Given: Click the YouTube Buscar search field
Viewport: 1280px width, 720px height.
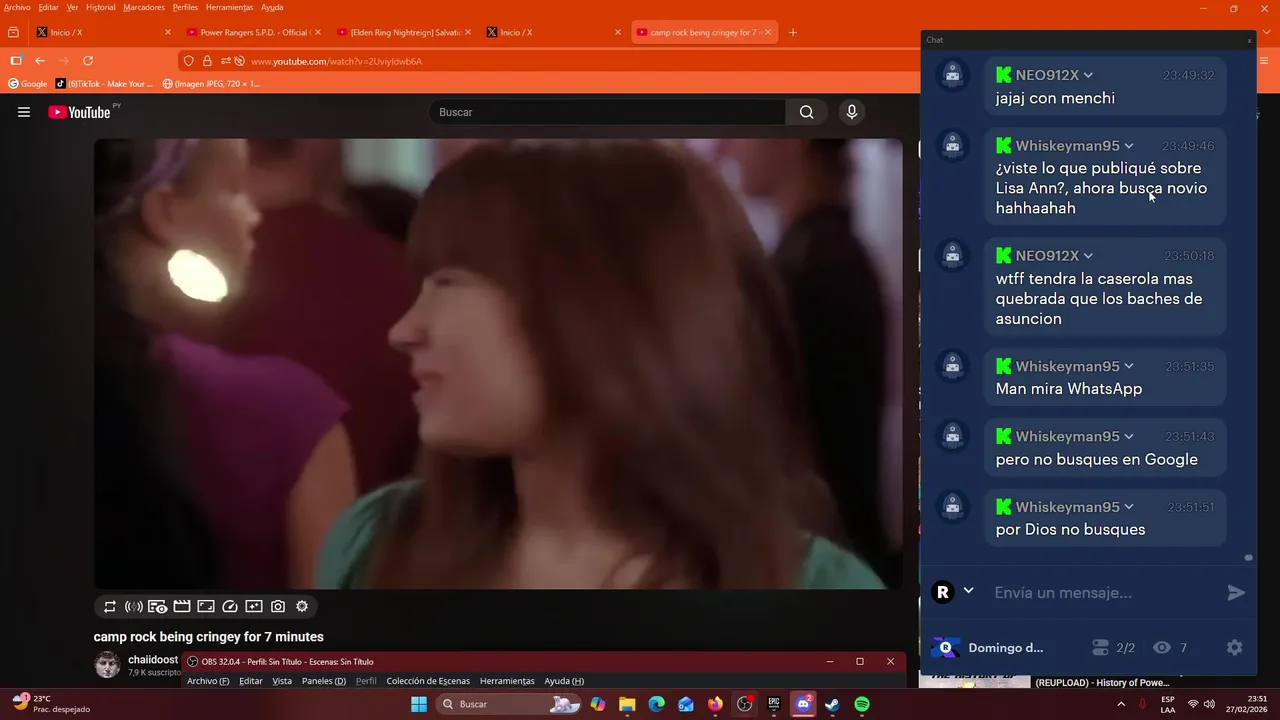Looking at the screenshot, I should pyautogui.click(x=607, y=112).
